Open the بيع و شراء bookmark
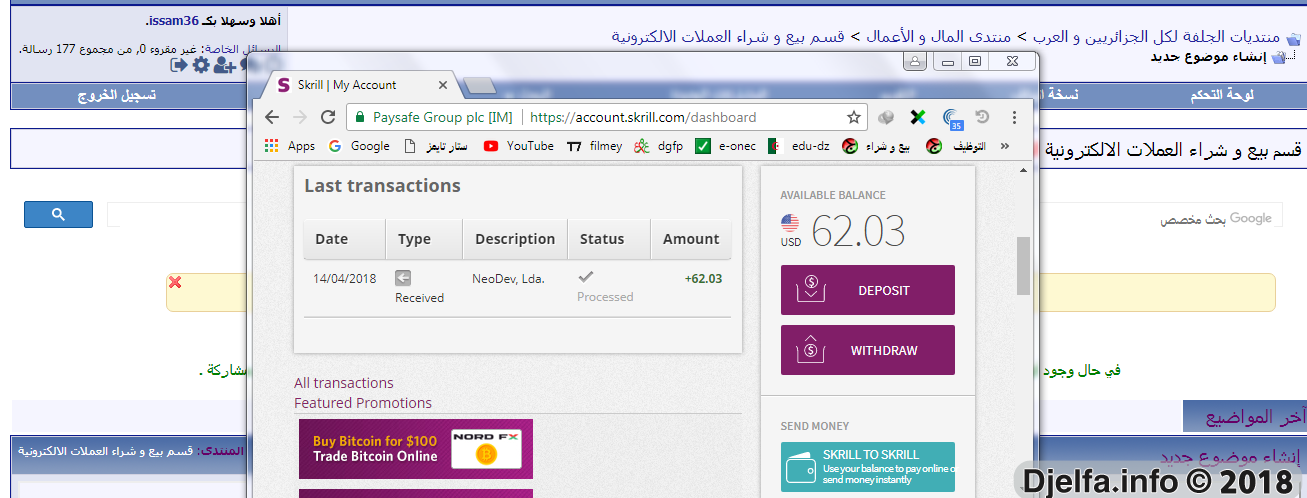The width and height of the screenshot is (1307, 498). pyautogui.click(x=877, y=146)
